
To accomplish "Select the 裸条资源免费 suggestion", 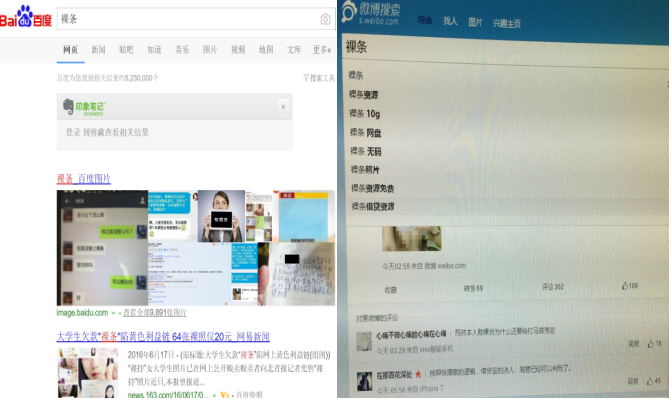I will pos(372,188).
